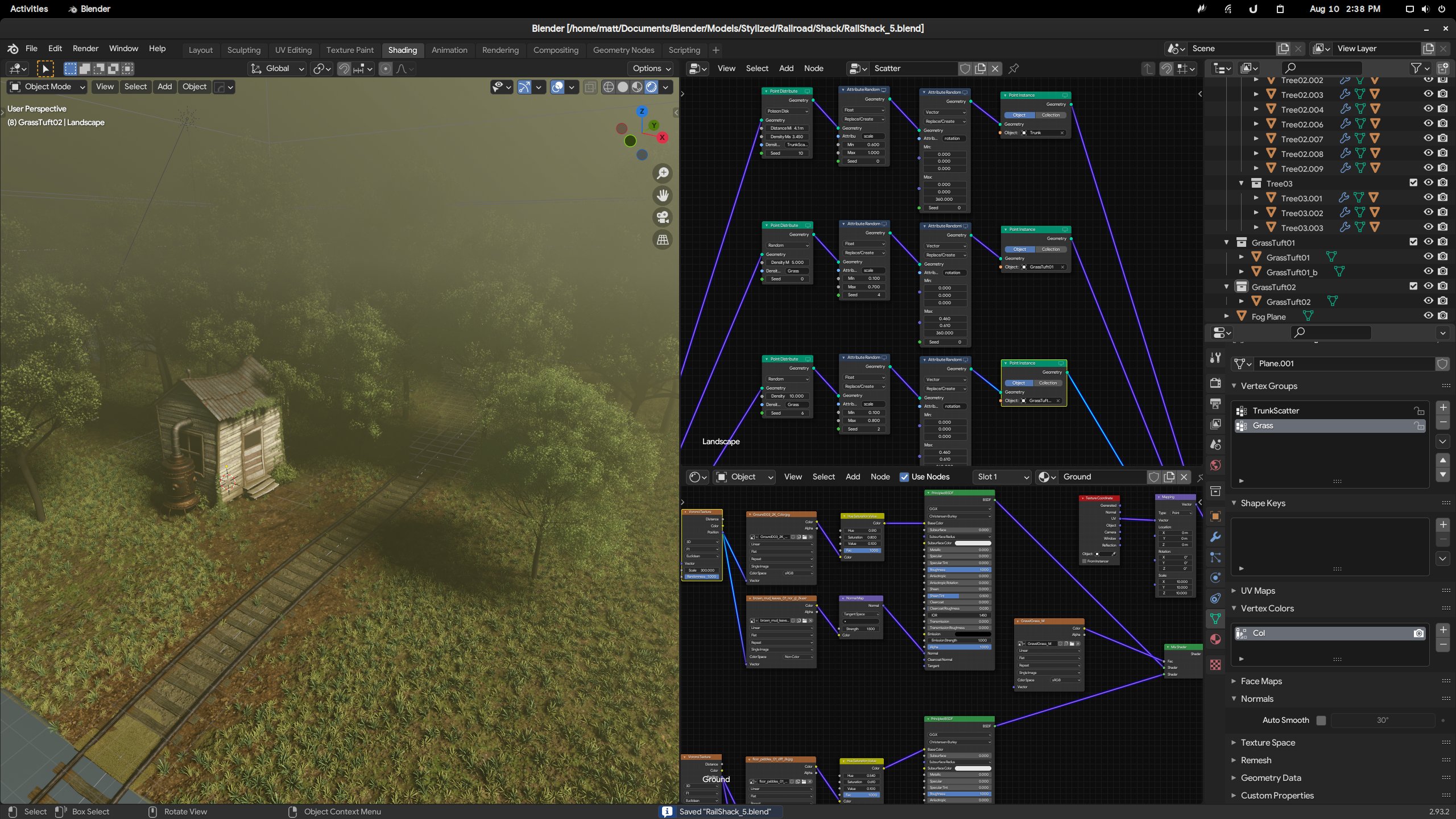The image size is (1456, 819).
Task: Click Activities in the top bar
Action: pos(29,9)
